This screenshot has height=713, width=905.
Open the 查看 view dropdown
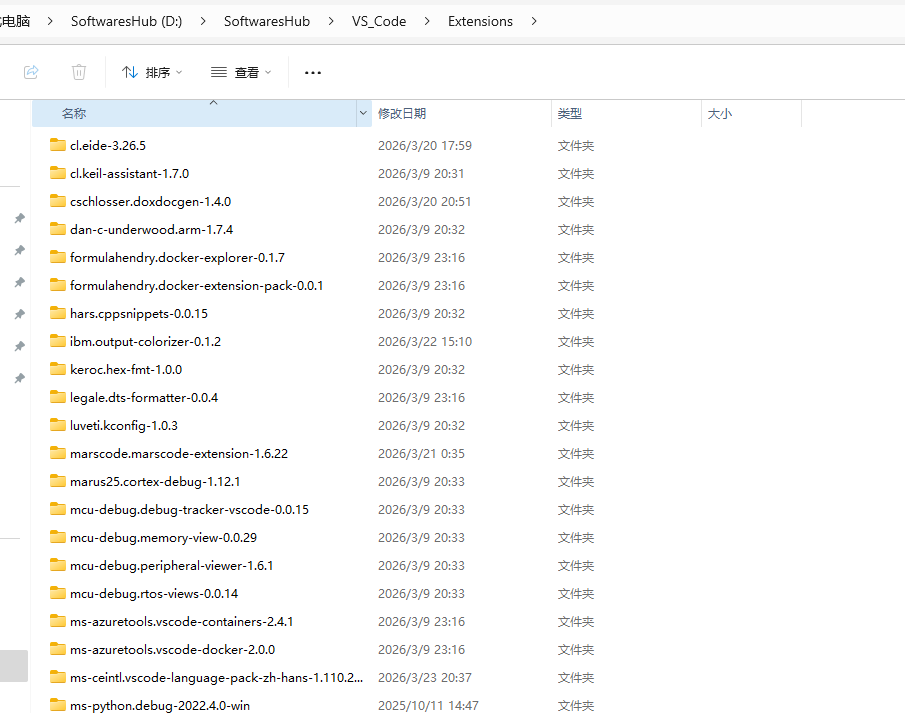pos(241,72)
